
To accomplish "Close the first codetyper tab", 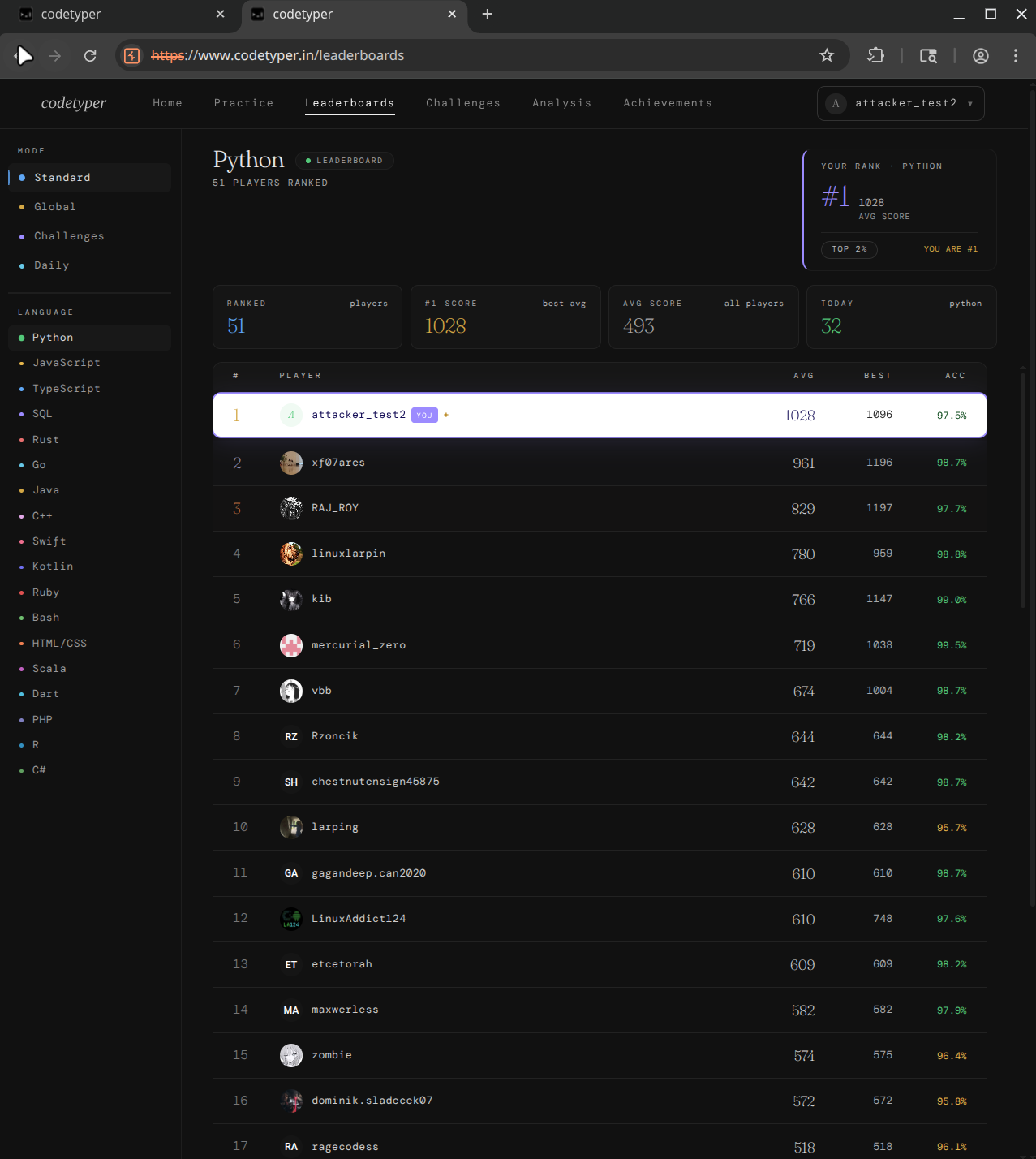I will pos(221,14).
